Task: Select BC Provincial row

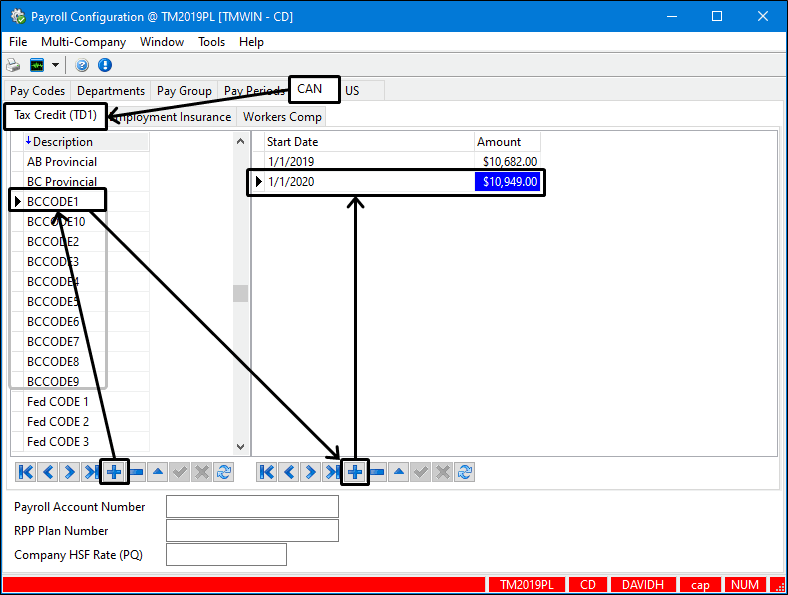Action: coord(86,181)
